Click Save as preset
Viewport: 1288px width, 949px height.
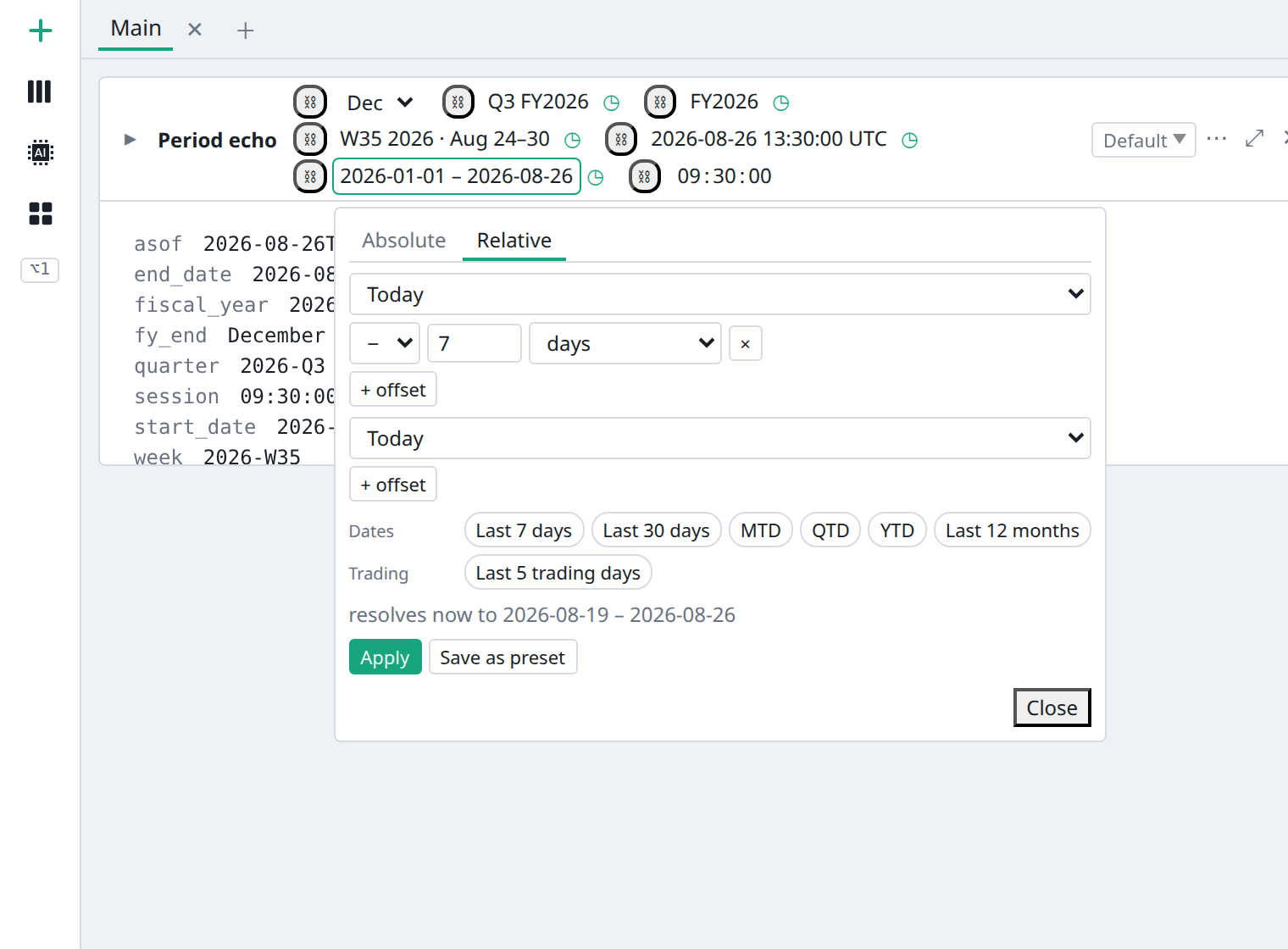tap(503, 657)
